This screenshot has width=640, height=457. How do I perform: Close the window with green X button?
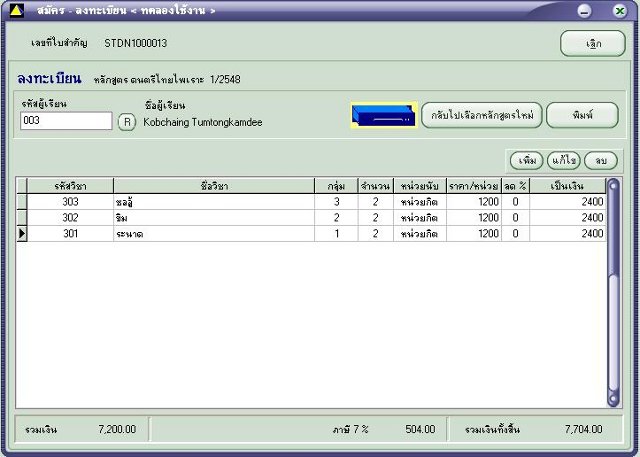[620, 11]
